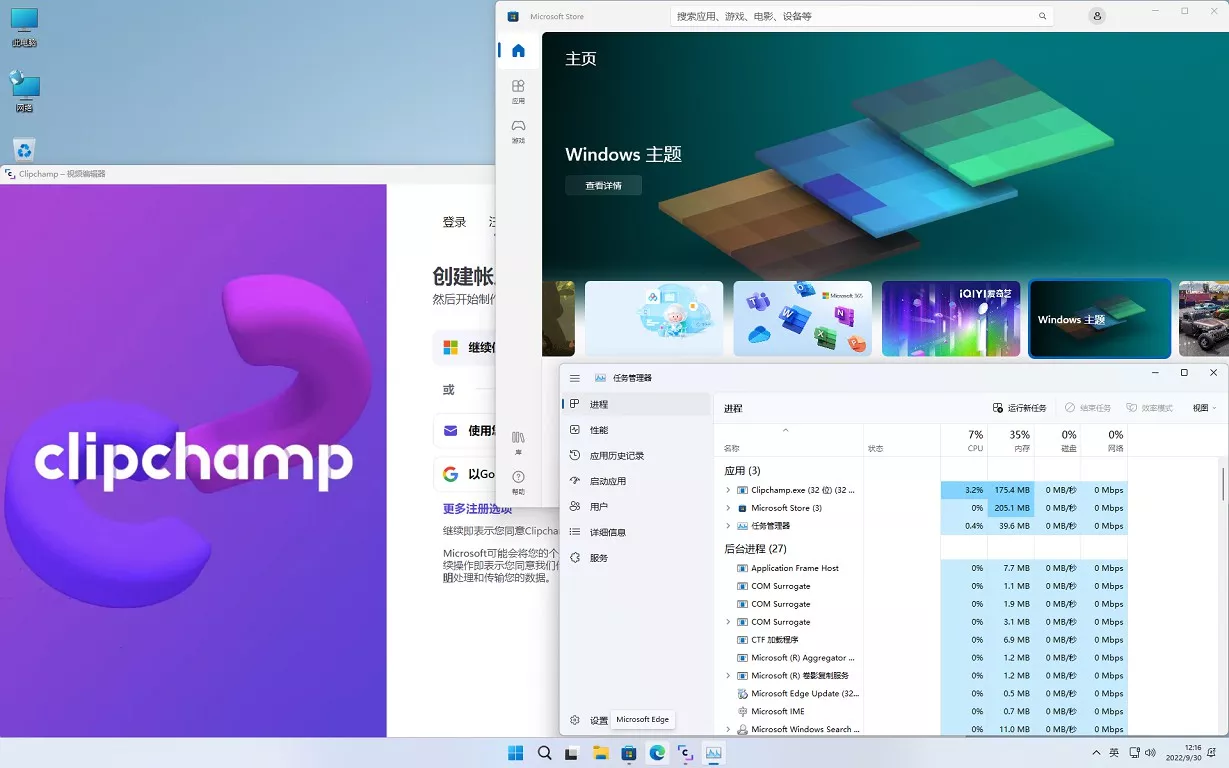Show hidden system tray icons
The width and height of the screenshot is (1229, 768).
tap(1098, 753)
